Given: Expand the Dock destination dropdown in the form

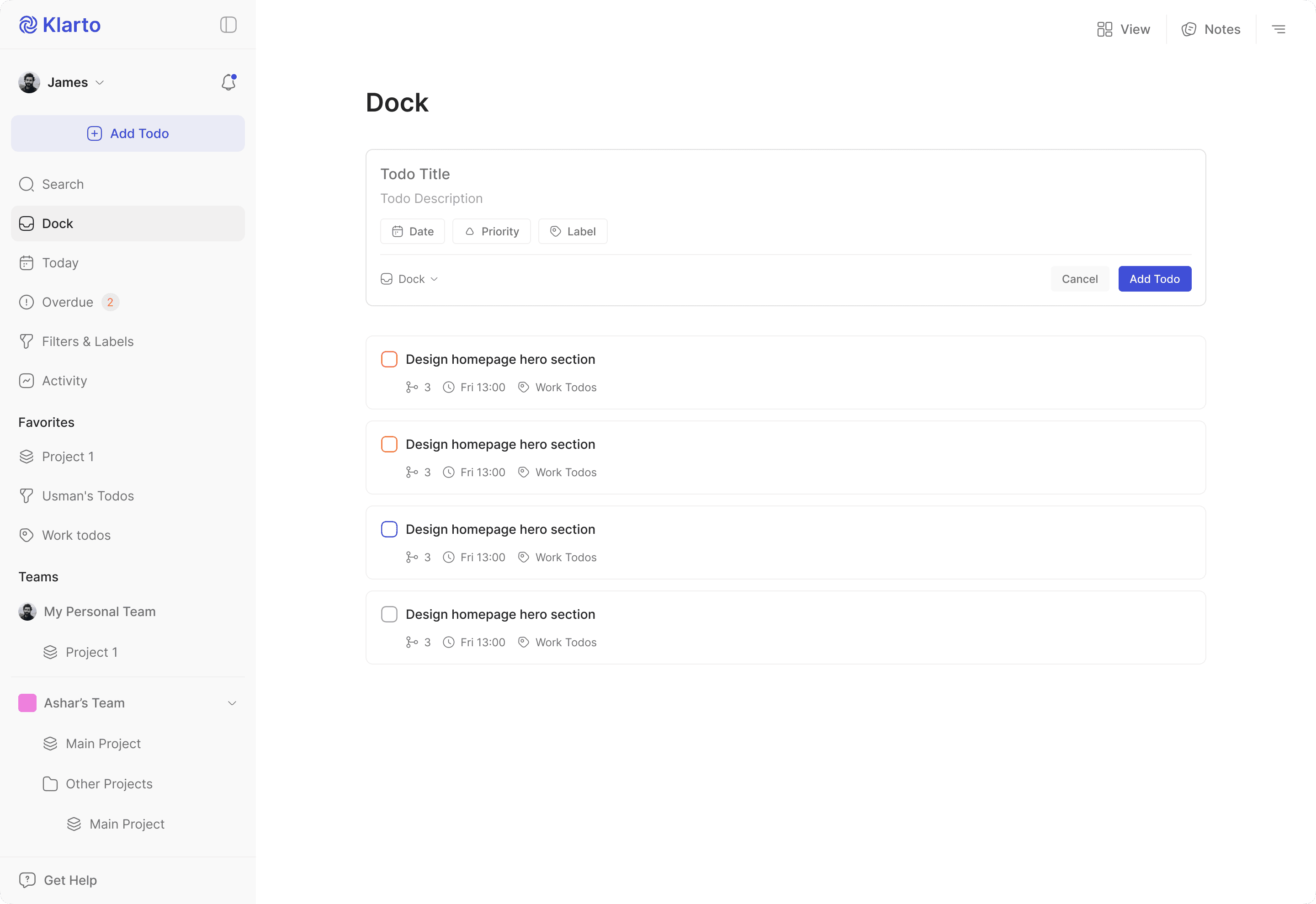Looking at the screenshot, I should pos(409,278).
